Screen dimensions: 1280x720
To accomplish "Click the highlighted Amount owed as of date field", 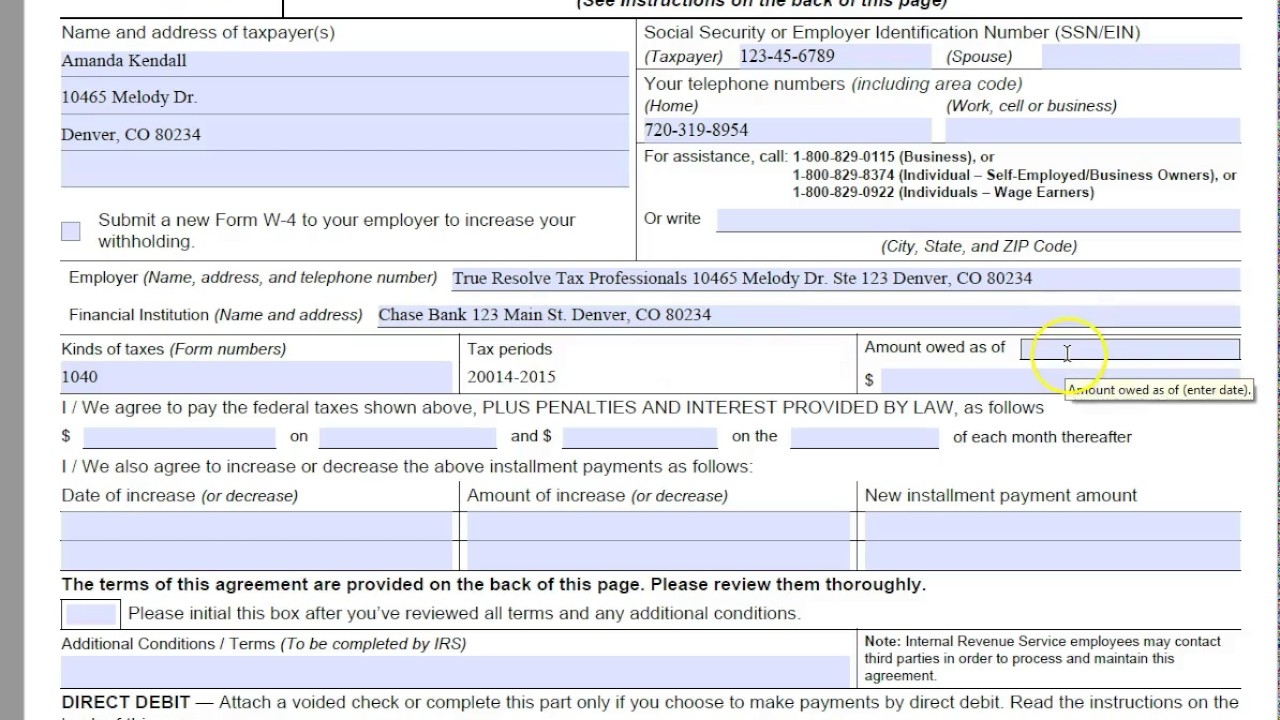I will coord(1130,350).
